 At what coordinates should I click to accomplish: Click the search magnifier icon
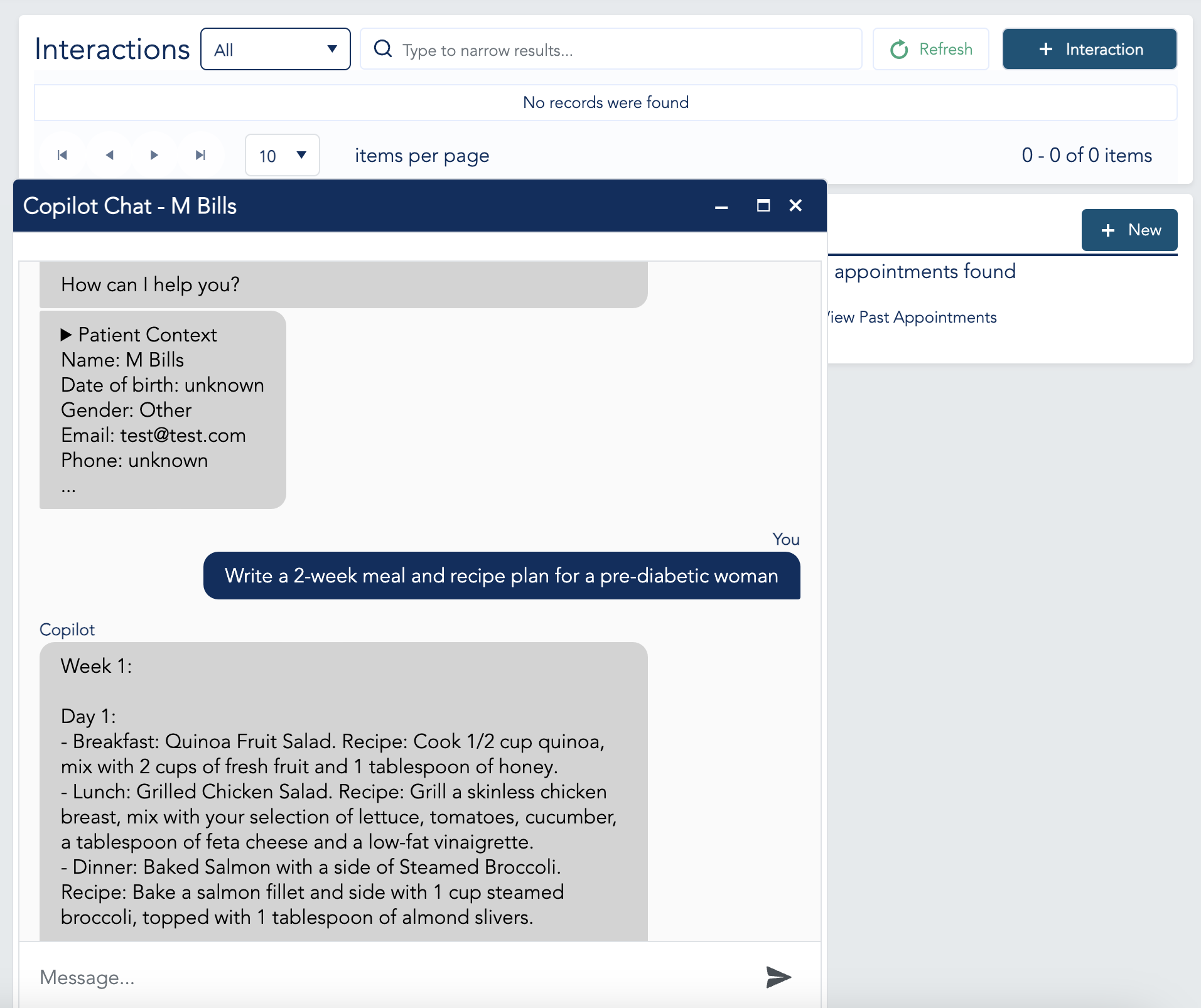coord(384,49)
